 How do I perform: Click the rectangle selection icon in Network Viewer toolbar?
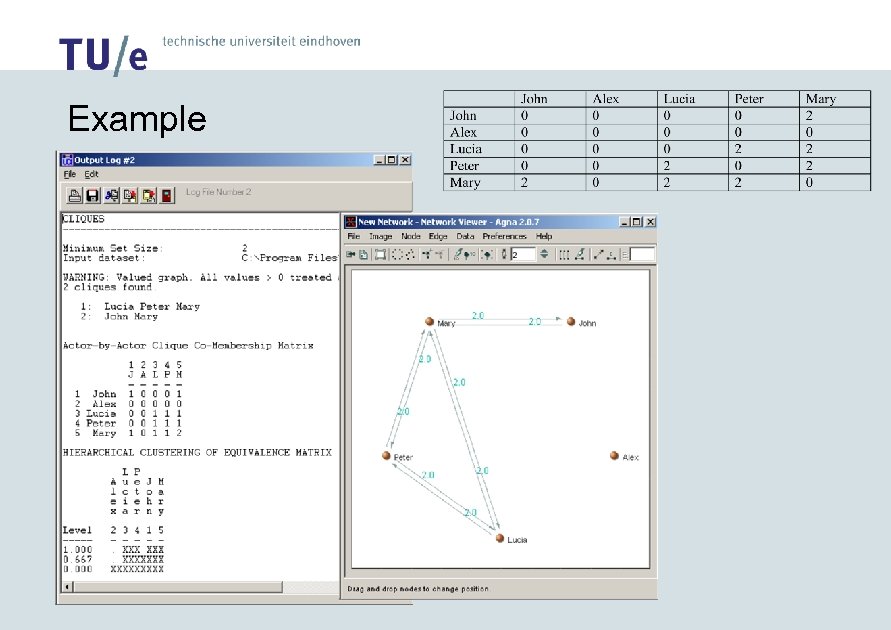pos(380,254)
